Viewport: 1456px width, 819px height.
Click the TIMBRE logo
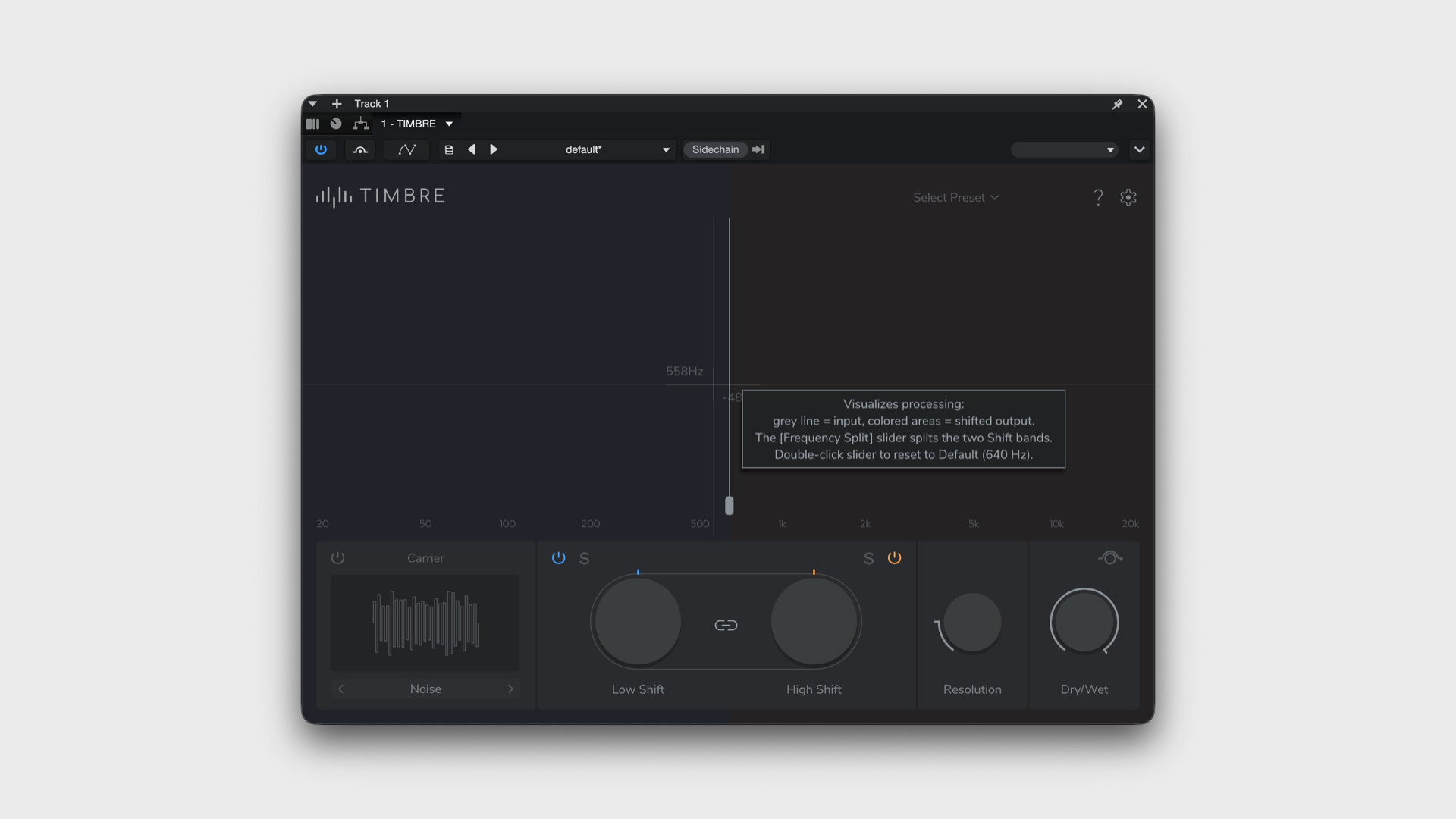[381, 196]
